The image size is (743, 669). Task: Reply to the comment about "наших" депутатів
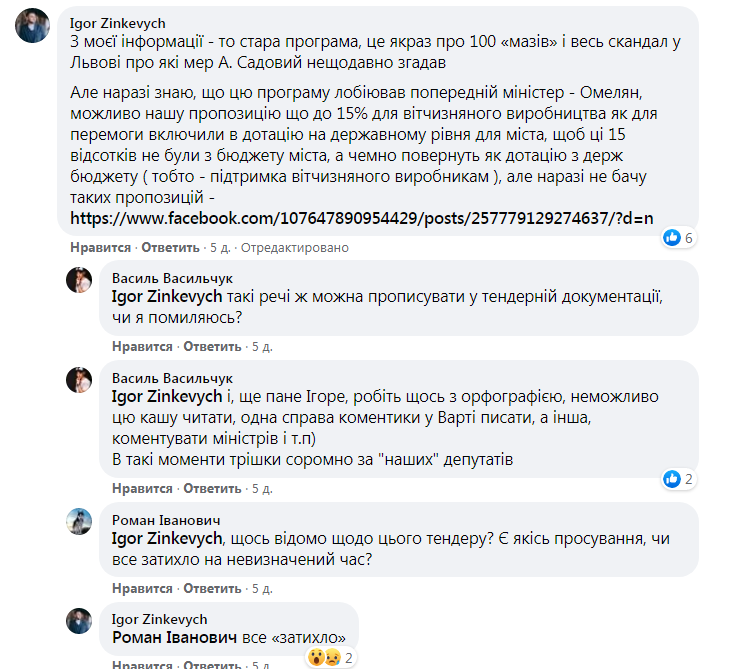[211, 489]
